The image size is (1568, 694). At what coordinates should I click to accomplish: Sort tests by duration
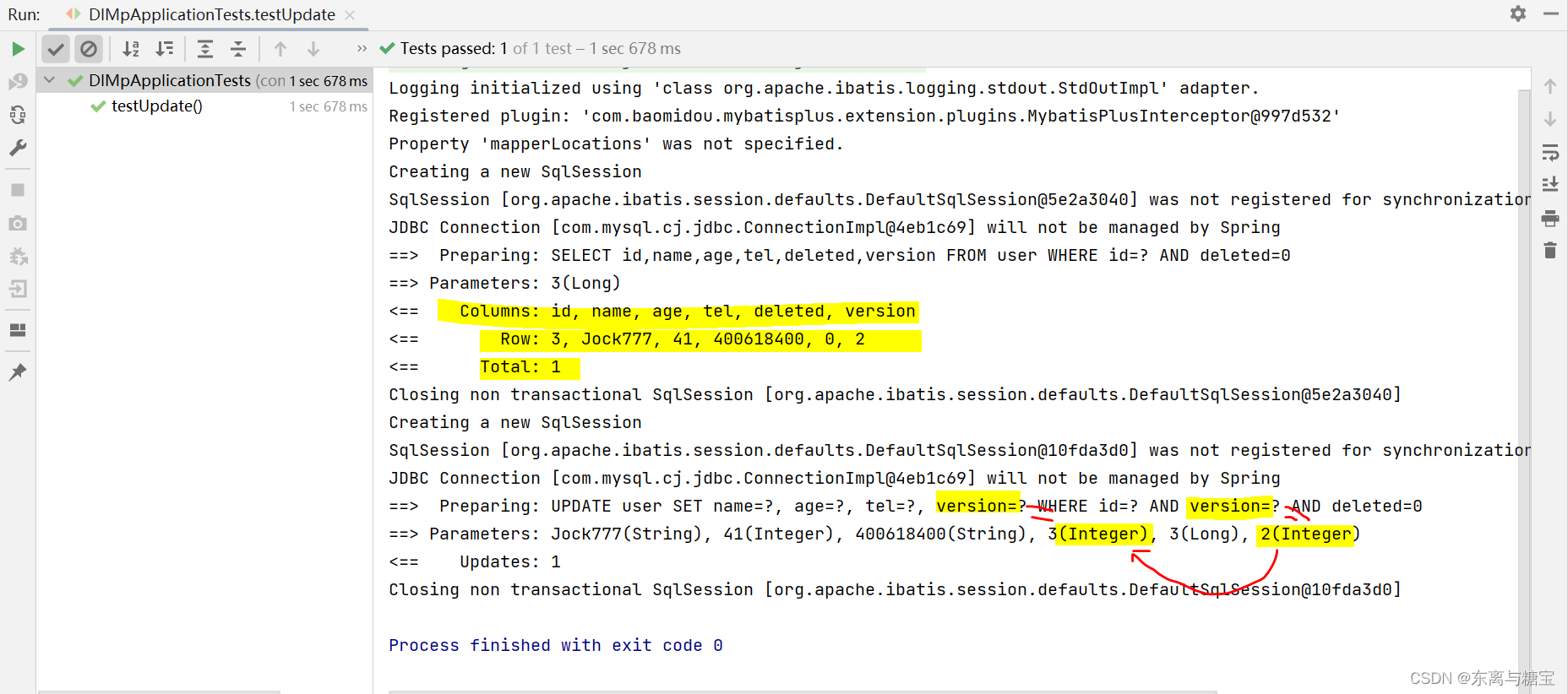(165, 49)
